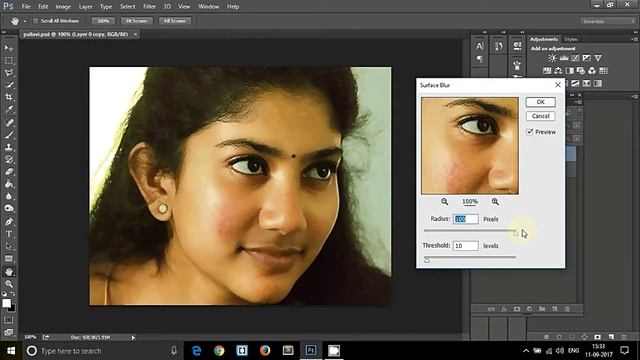Open the Character panel icon
This screenshot has width=640, height=360.
[x=480, y=47]
